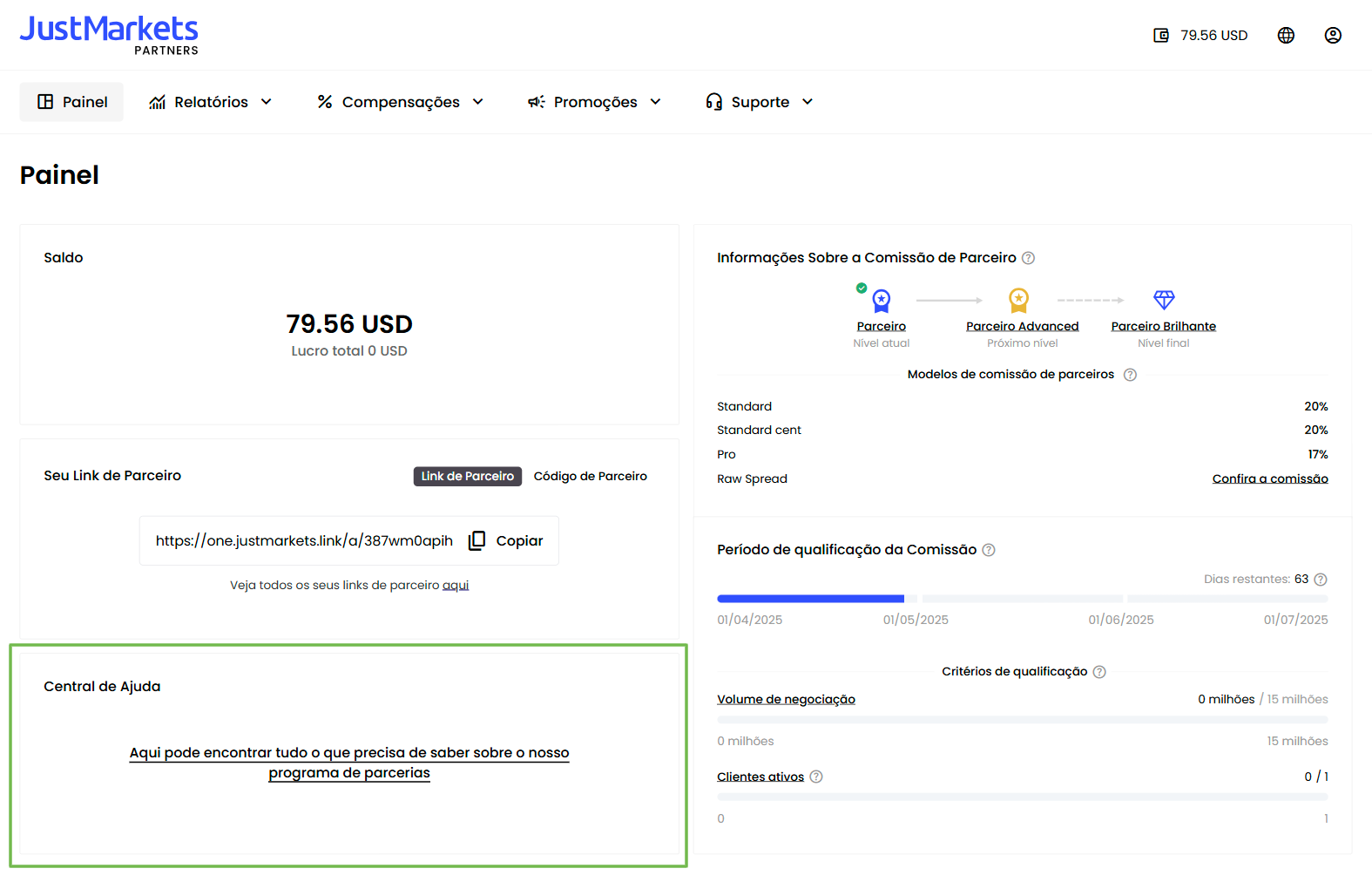Click help icon beside Critérios de qualificação

[1099, 672]
